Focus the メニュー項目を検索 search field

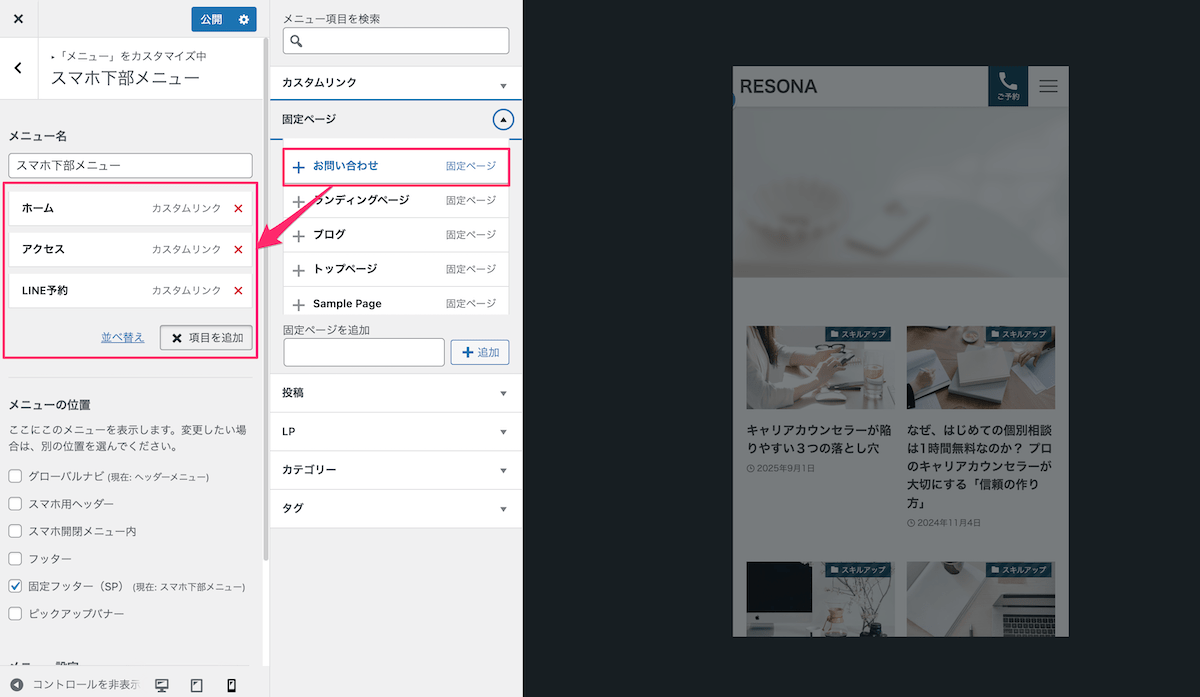pos(396,41)
